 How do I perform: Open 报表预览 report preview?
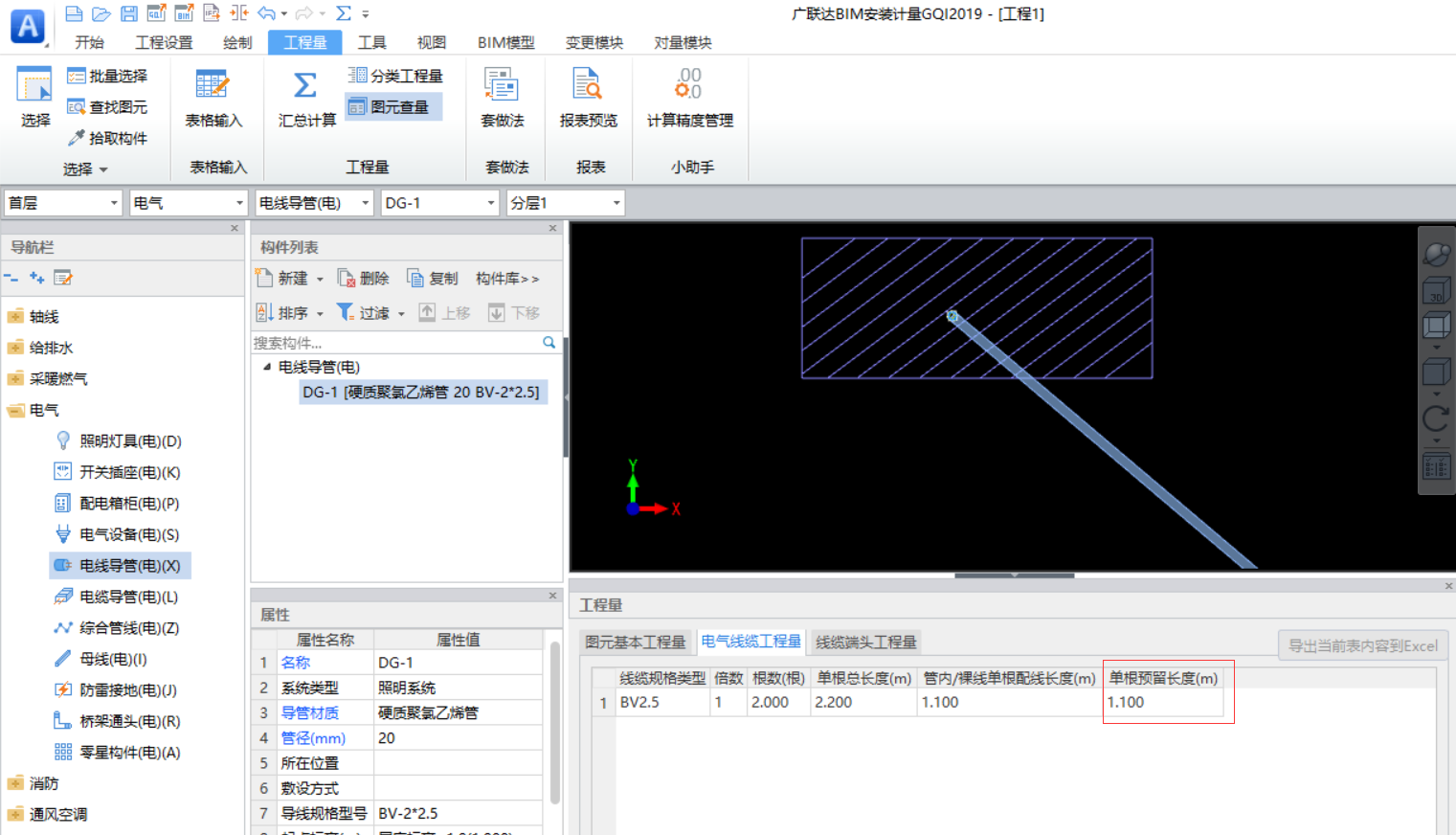(x=588, y=96)
